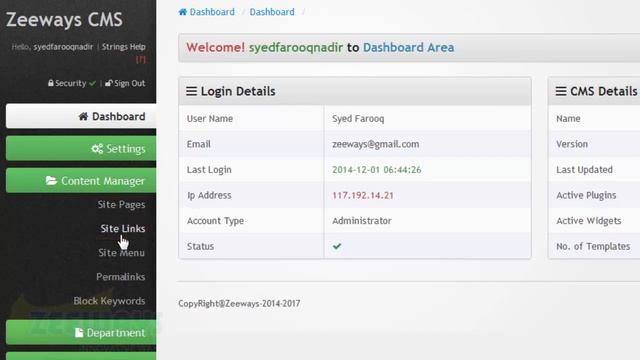Collapse the Content Manager menu
The image size is (640, 360).
[x=81, y=180]
